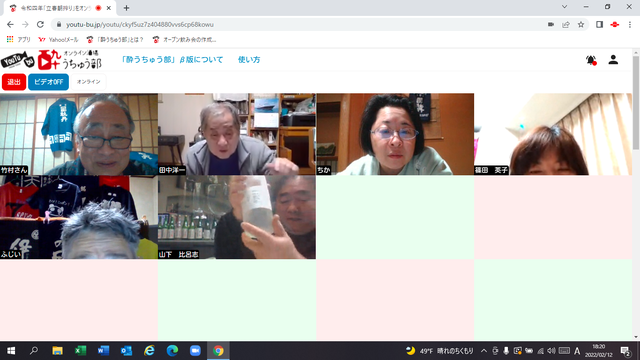Open the tab search dropdown chevron
The height and width of the screenshot is (360, 640).
[x=564, y=7]
